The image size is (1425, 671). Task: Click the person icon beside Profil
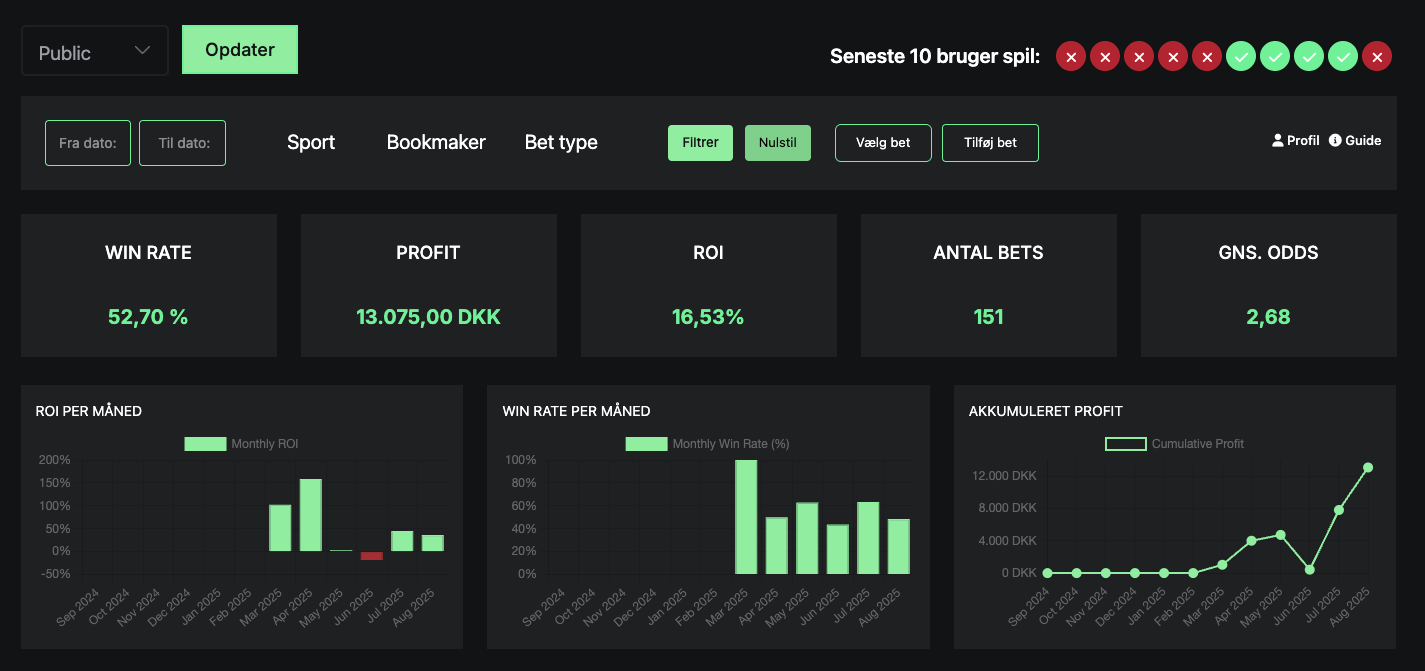point(1277,141)
